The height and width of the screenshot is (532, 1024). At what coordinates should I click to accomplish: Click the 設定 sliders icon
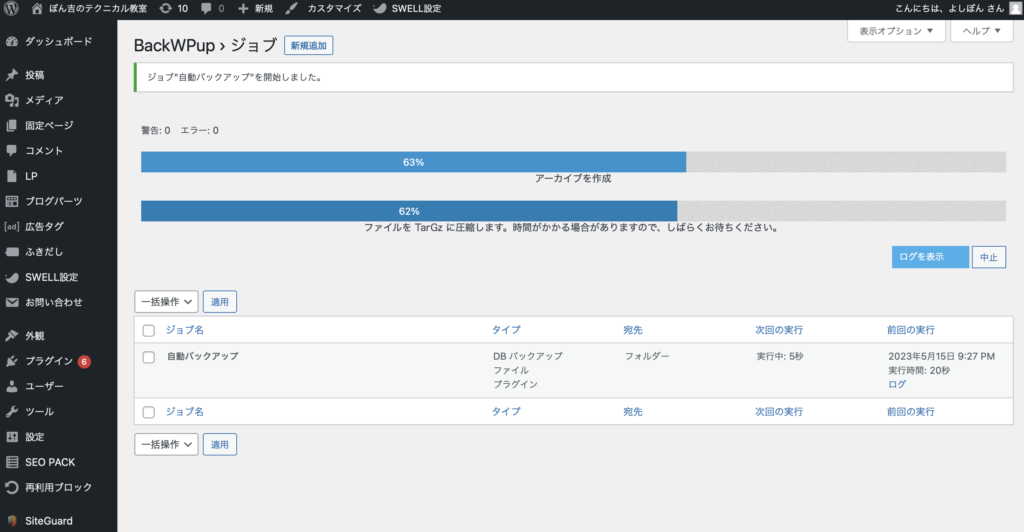coord(12,437)
